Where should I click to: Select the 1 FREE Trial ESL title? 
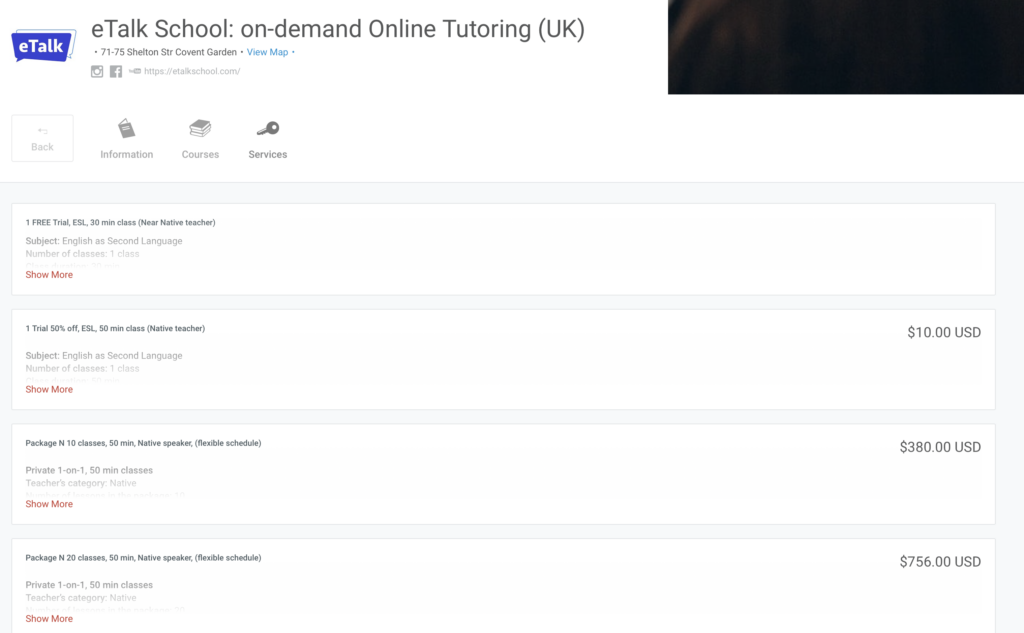[x=120, y=223]
